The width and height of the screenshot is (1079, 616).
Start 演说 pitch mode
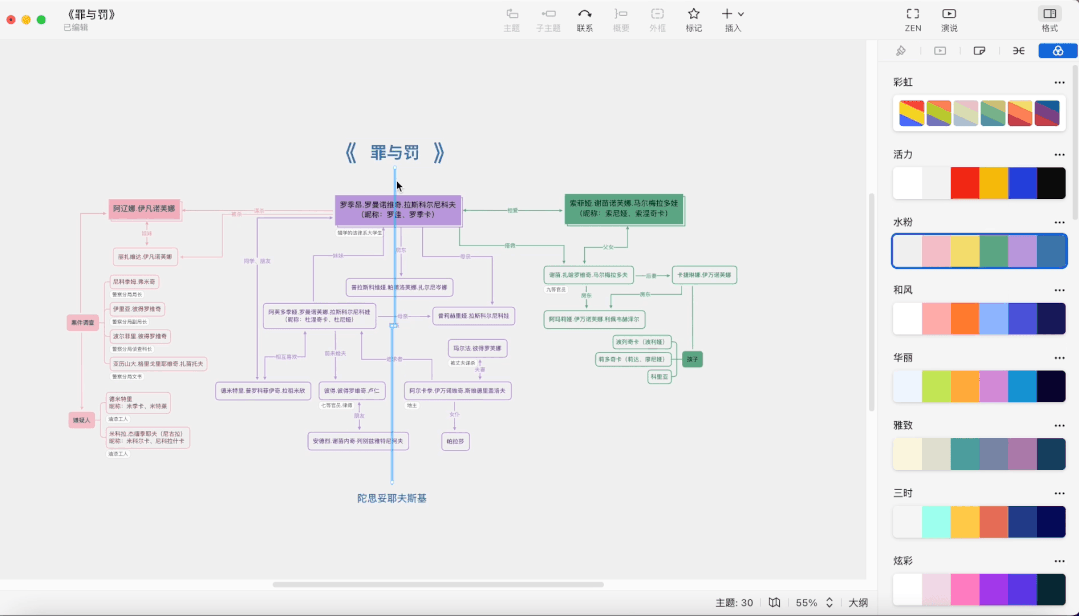click(949, 14)
